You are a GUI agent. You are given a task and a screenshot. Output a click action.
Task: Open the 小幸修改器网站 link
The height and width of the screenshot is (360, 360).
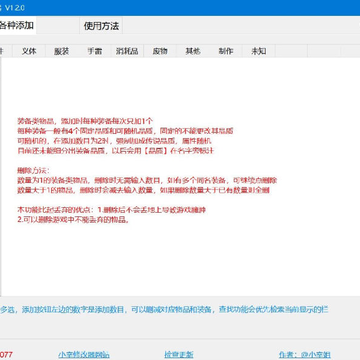84,354
